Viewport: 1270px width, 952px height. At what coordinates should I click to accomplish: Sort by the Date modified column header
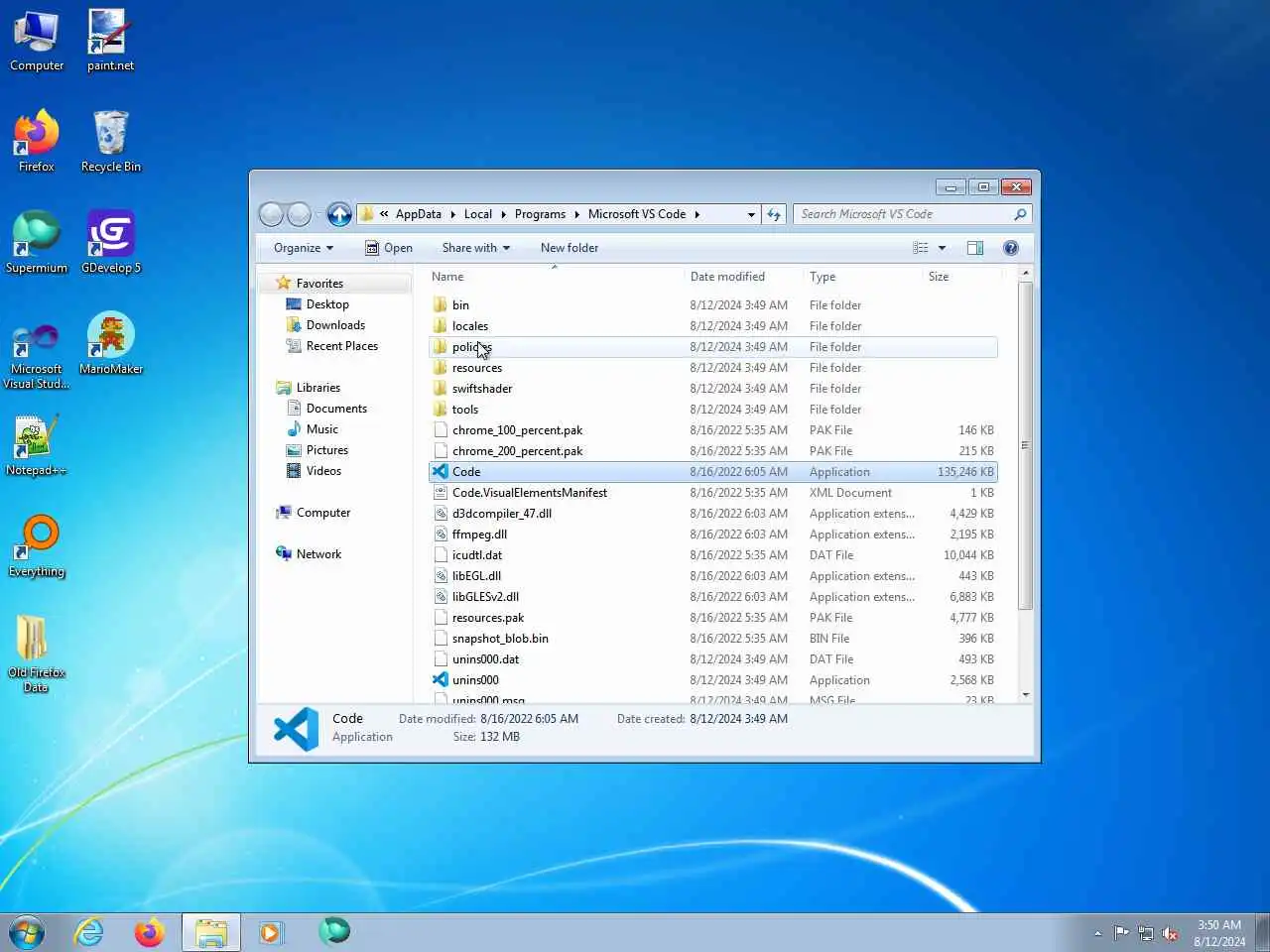click(x=743, y=277)
